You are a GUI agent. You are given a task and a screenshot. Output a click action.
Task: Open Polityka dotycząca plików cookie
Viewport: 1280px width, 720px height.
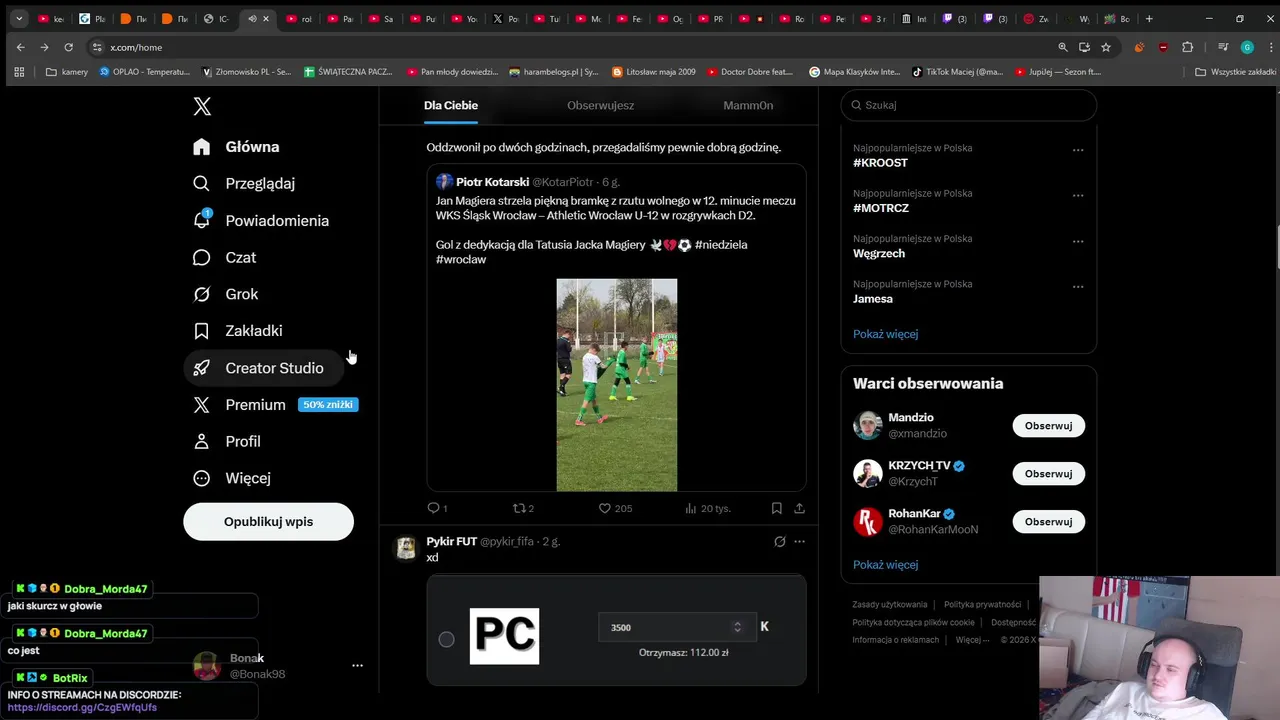click(913, 622)
